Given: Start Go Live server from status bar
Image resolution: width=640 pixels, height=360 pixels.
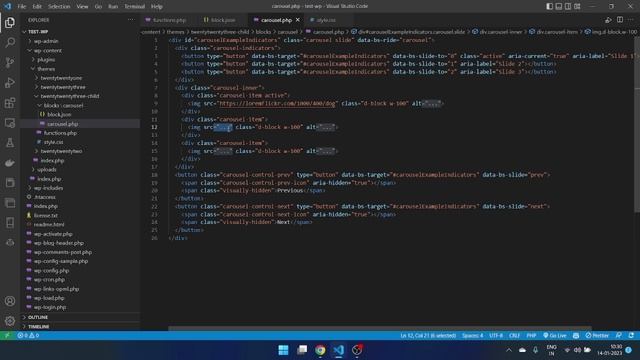Looking at the screenshot, I should tap(555, 336).
